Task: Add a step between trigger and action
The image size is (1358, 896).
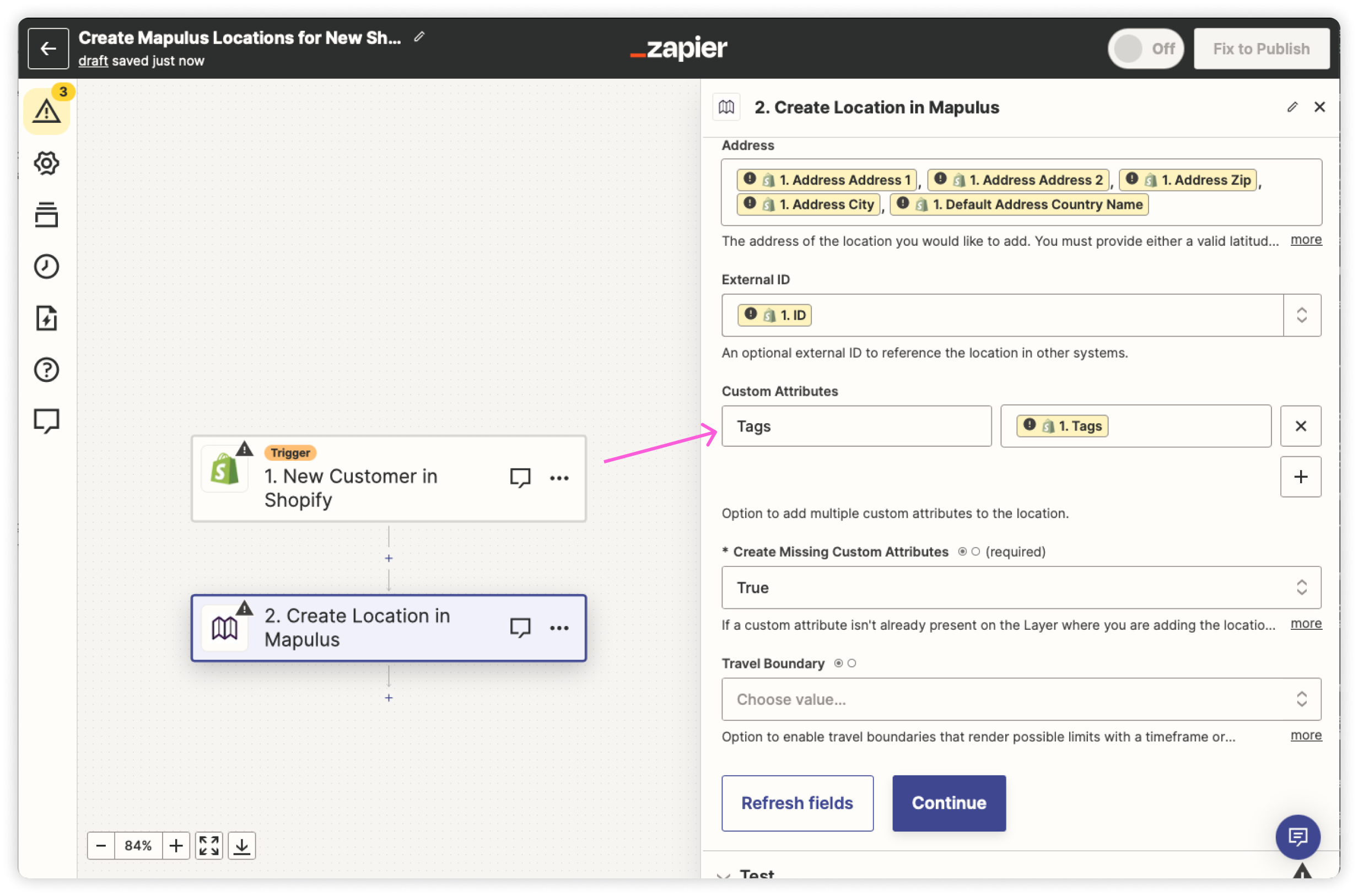Action: [389, 558]
